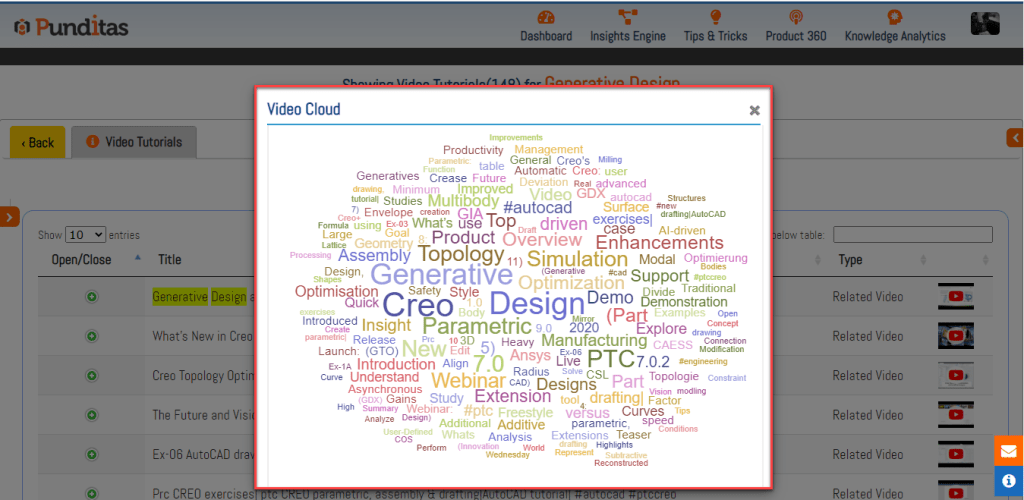
Task: Click the user profile avatar
Action: 986,23
